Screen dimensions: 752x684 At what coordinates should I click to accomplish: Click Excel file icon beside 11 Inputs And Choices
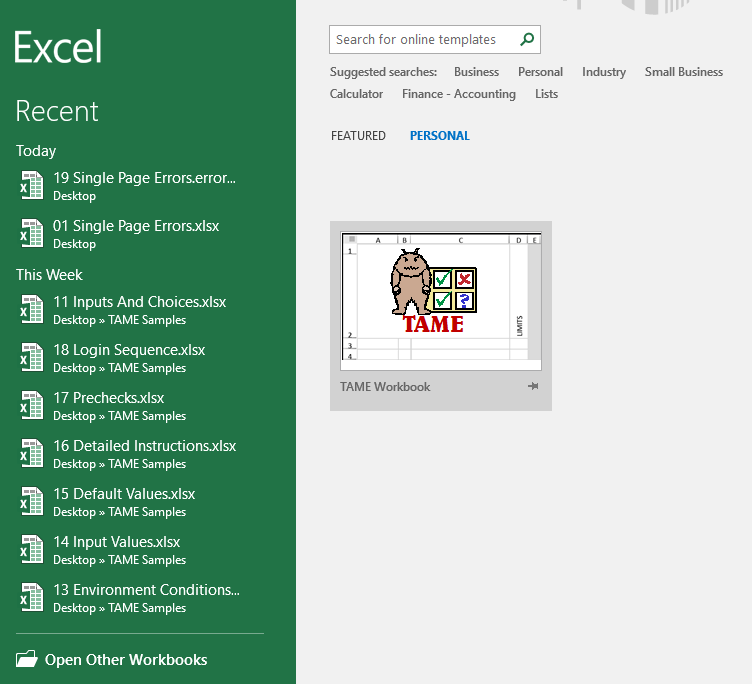32,309
